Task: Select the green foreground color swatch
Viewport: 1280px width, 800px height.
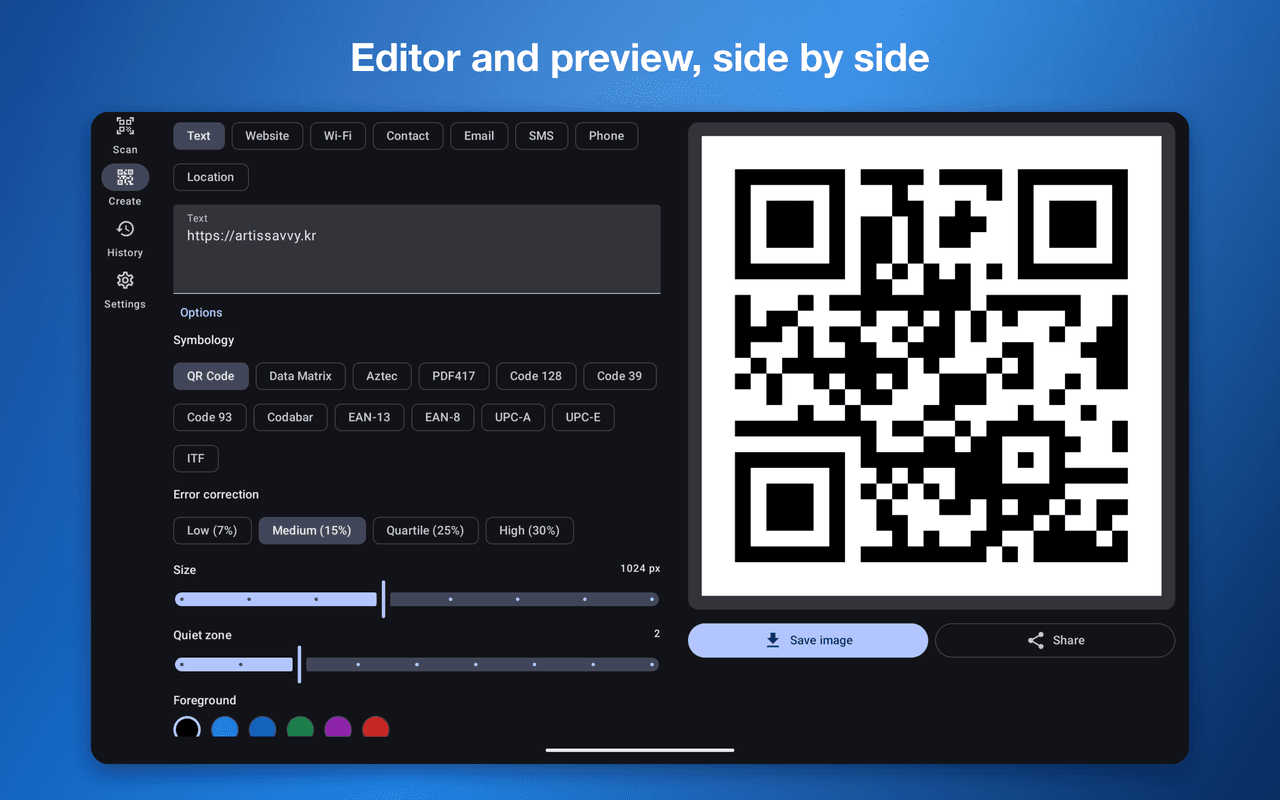Action: pyautogui.click(x=300, y=727)
